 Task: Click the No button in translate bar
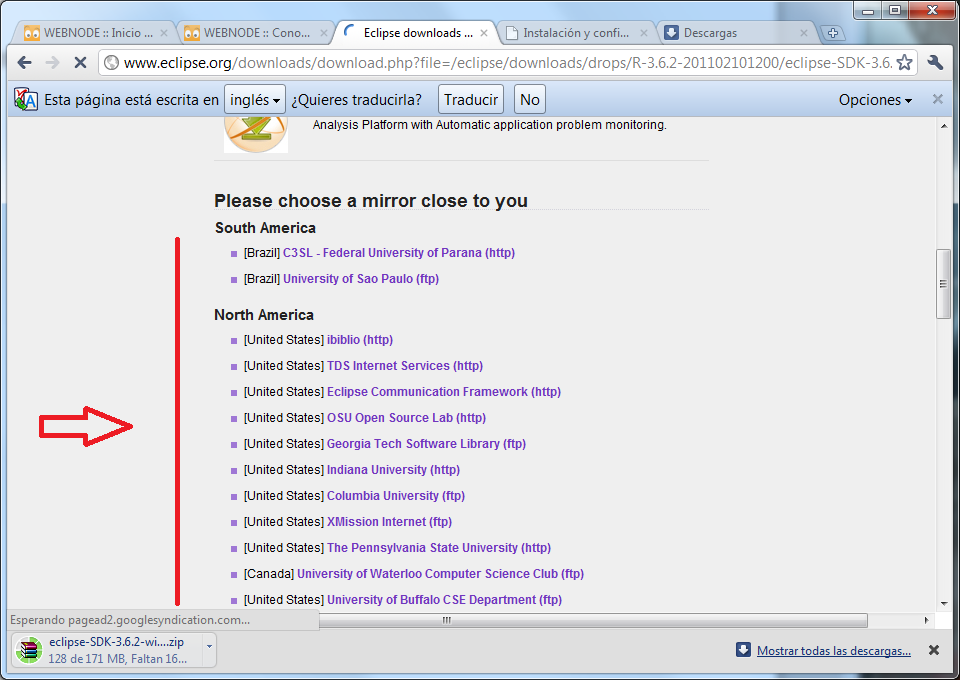pos(530,99)
